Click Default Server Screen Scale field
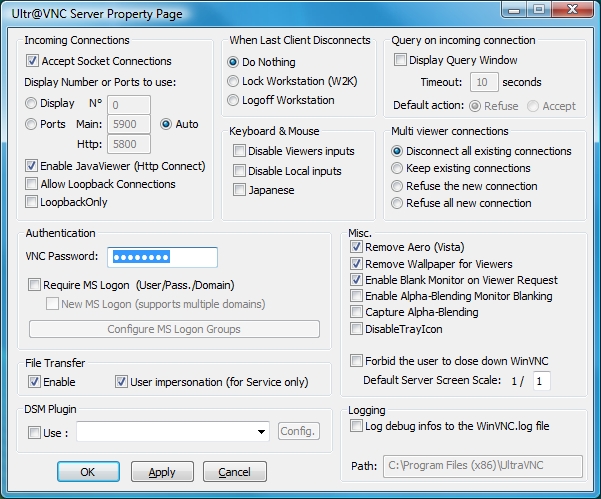The width and height of the screenshot is (601, 499). point(541,381)
